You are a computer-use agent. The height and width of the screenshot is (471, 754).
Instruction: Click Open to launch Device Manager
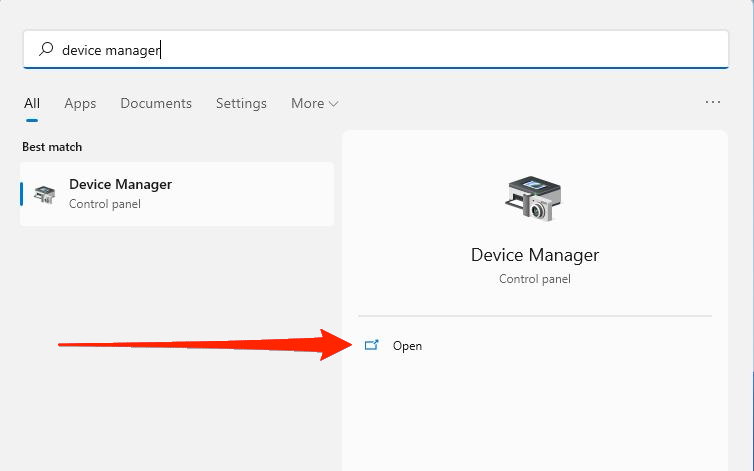(x=407, y=346)
